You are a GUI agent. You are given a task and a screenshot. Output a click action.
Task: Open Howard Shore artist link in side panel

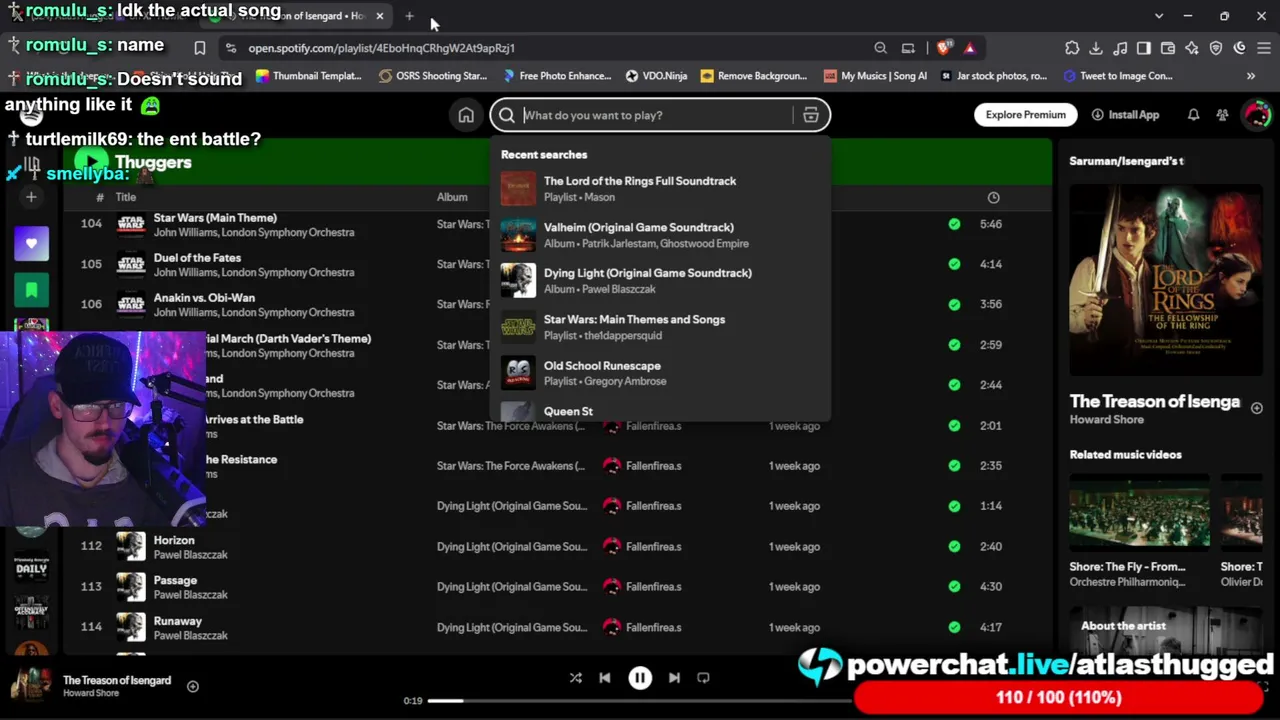(1106, 420)
